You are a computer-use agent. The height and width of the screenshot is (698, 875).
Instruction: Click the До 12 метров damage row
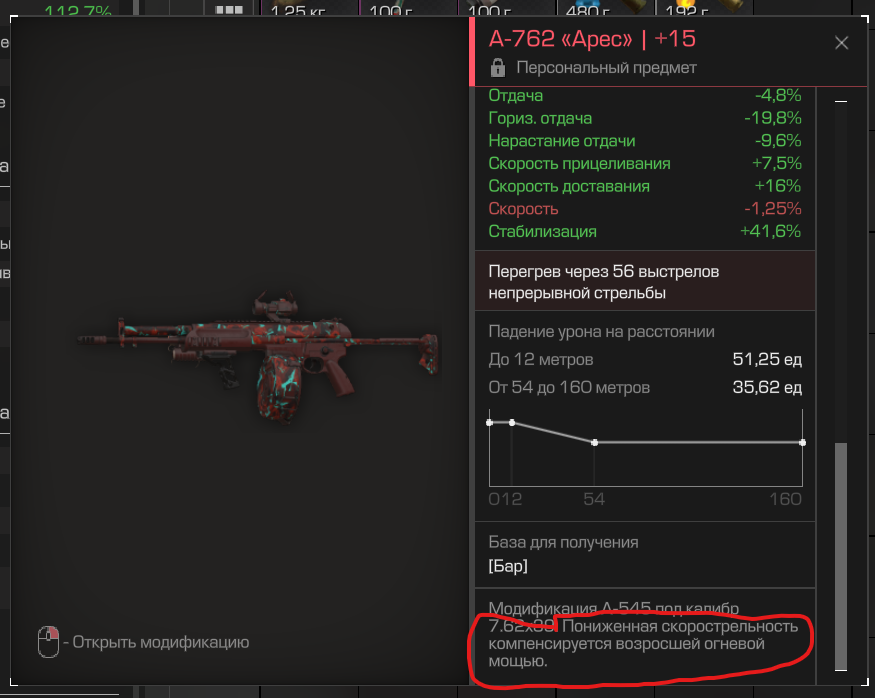645,359
